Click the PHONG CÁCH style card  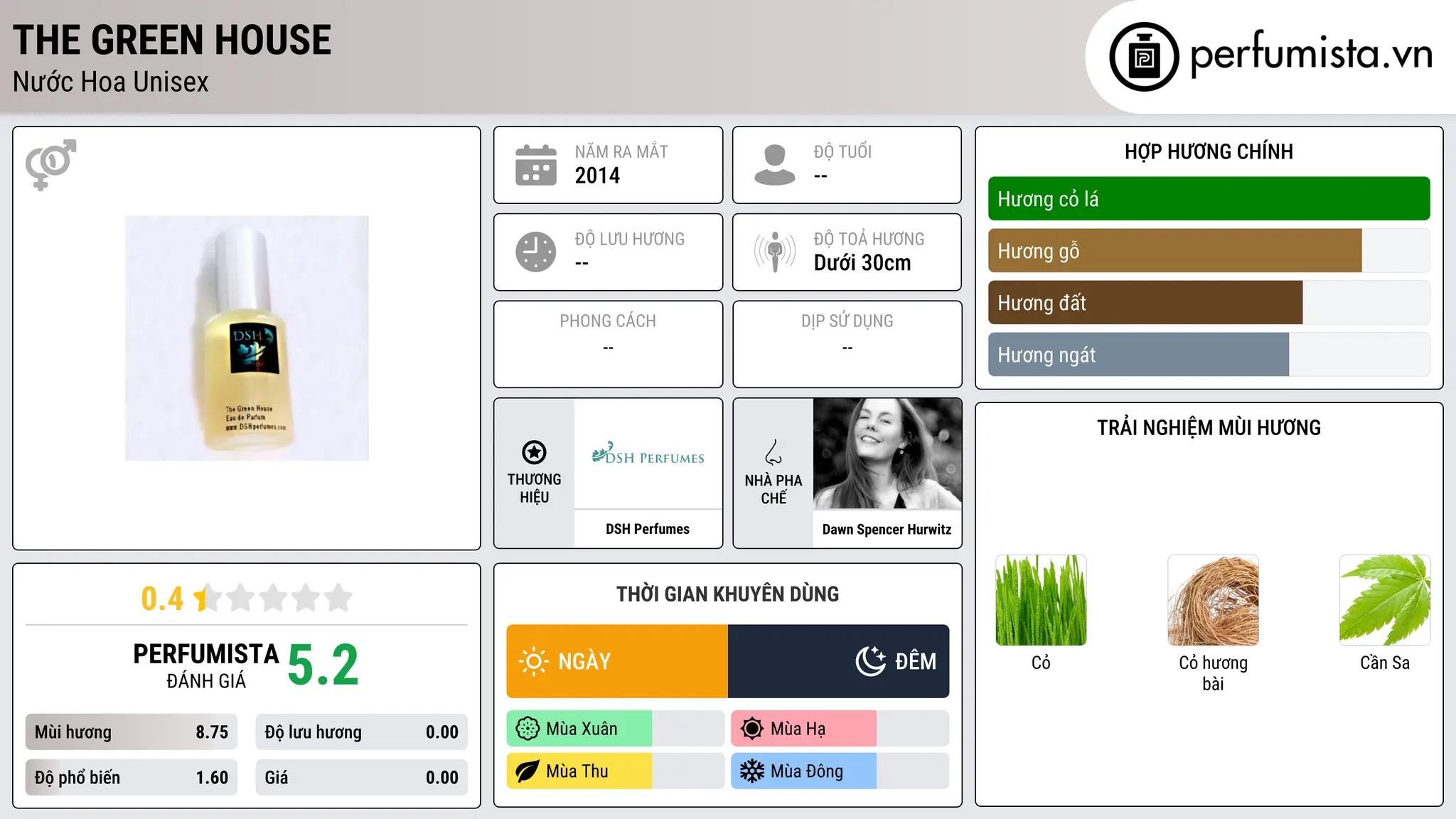(608, 344)
